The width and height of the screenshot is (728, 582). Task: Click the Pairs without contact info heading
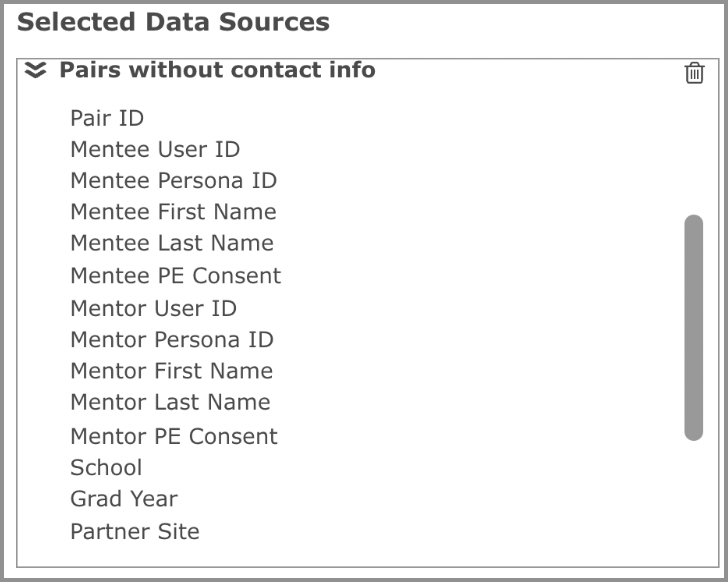tap(217, 70)
